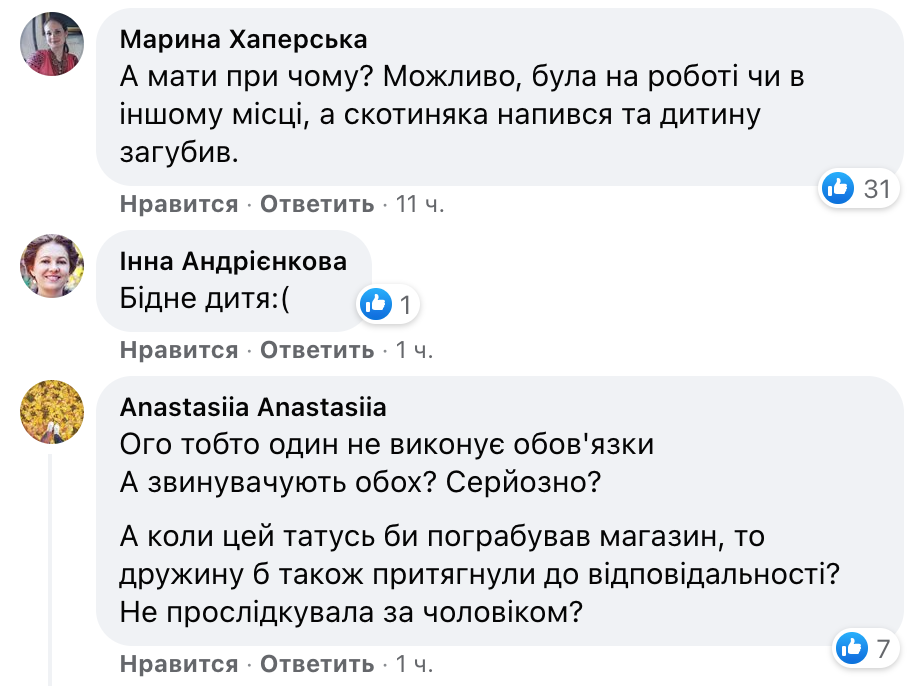Click Інна Андрієнкова's profile avatar

(51, 266)
